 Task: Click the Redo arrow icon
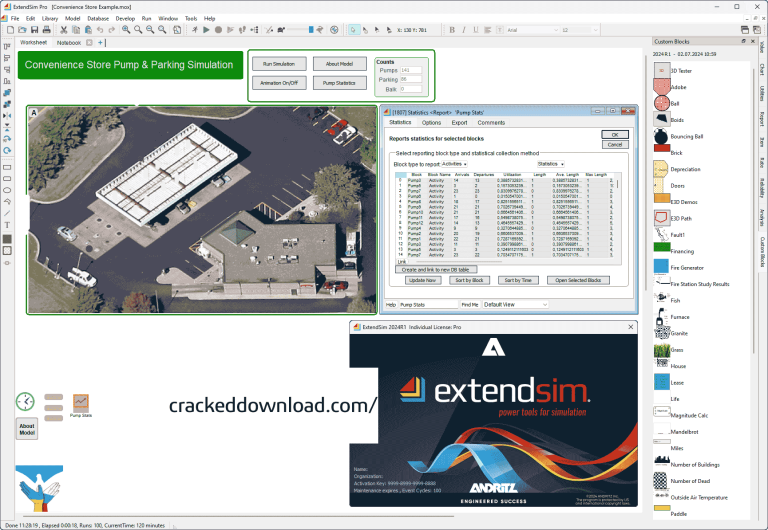pos(112,30)
